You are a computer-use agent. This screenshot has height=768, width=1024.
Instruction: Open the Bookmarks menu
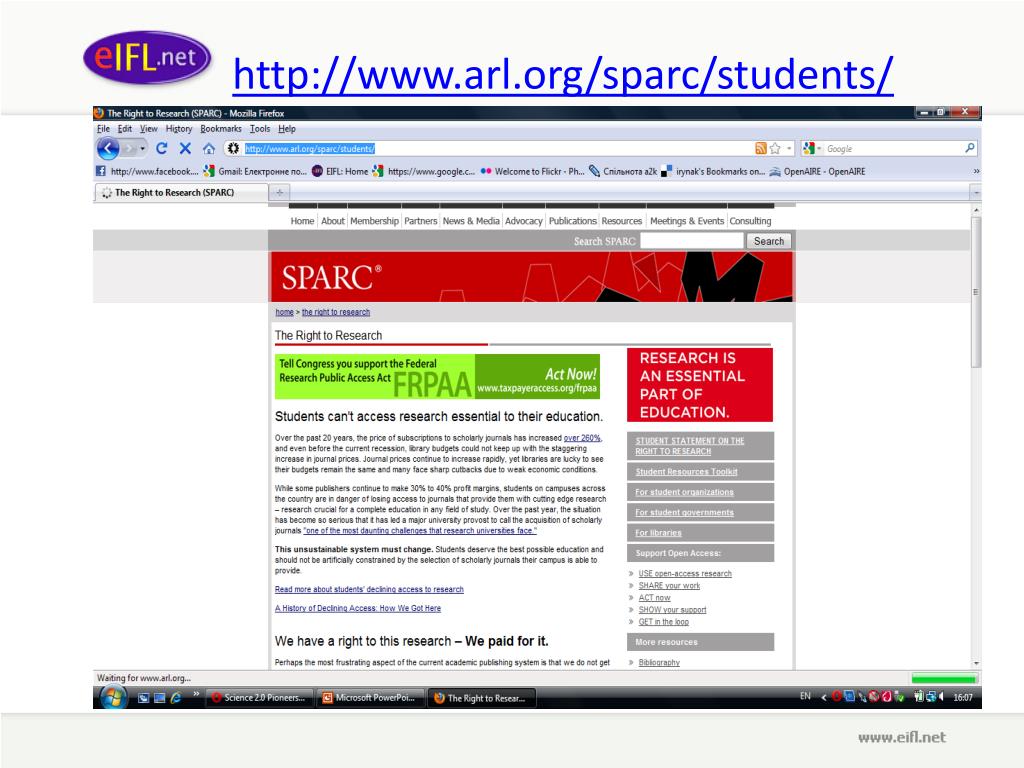point(221,129)
